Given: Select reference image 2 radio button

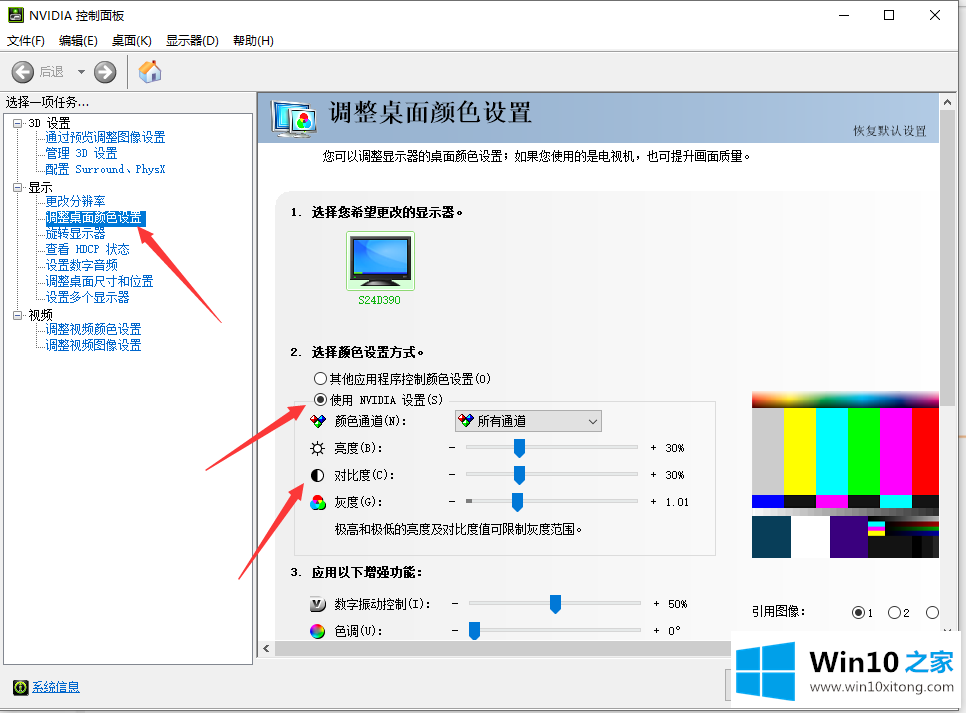Looking at the screenshot, I should pyautogui.click(x=895, y=613).
